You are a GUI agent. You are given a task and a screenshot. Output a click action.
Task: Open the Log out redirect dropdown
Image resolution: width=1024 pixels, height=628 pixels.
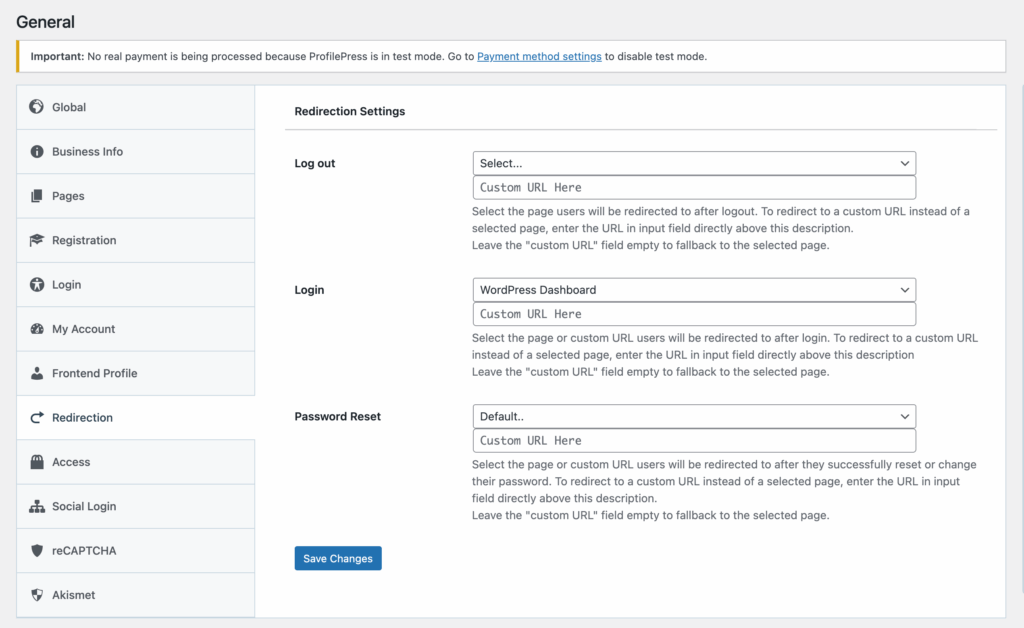click(x=694, y=163)
